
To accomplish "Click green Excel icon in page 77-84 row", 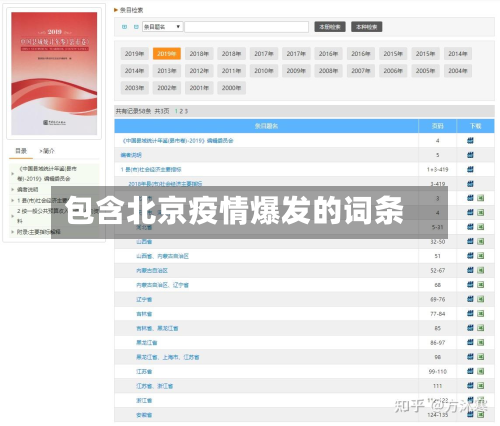I will 480,313.
